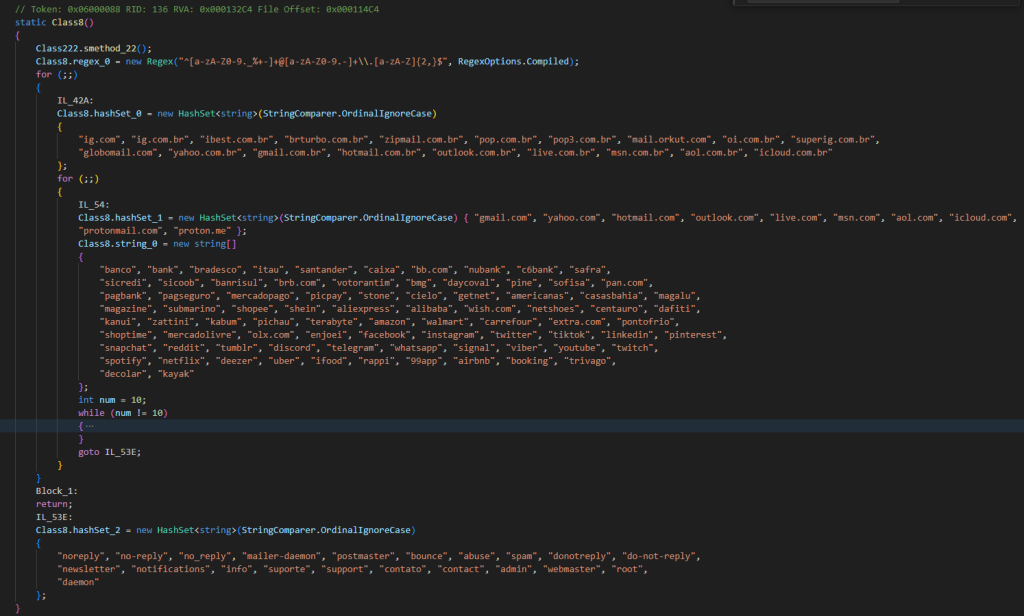Click the "sicredi" string
This screenshot has width=1024, height=616.
tap(123, 283)
